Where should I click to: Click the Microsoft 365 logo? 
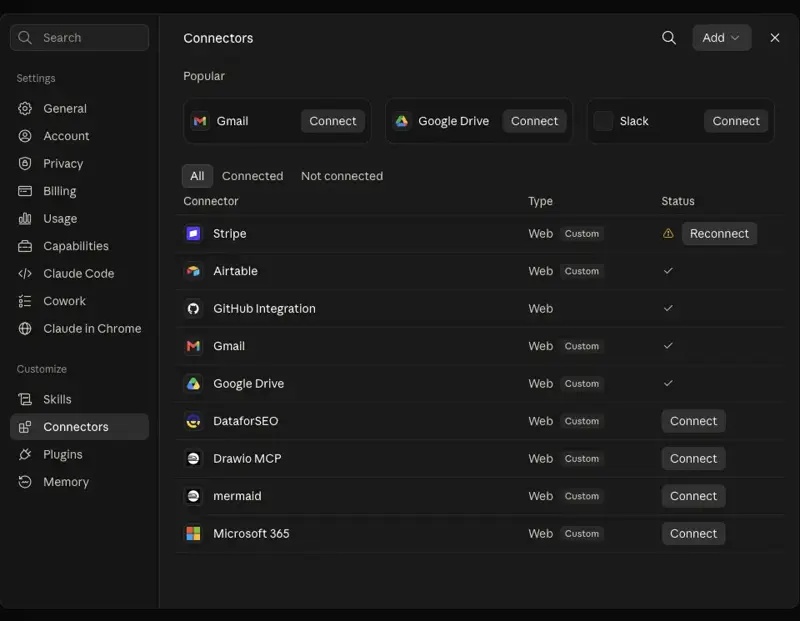coord(193,534)
